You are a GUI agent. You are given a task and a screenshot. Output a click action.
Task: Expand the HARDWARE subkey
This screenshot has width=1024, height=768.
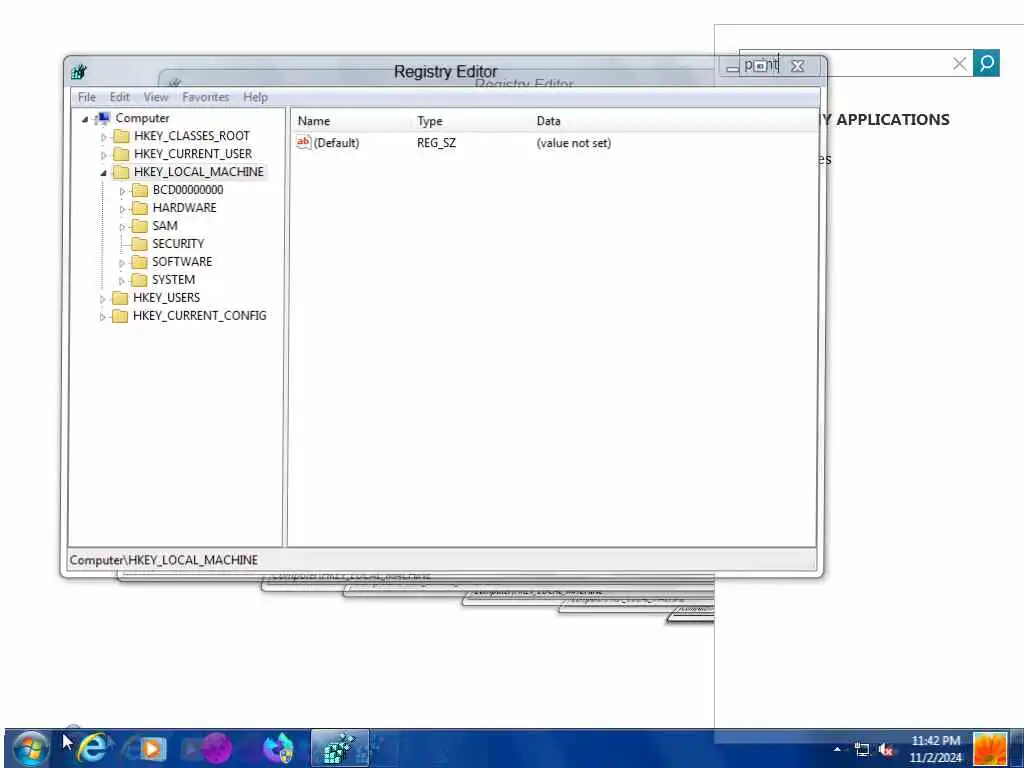click(122, 208)
